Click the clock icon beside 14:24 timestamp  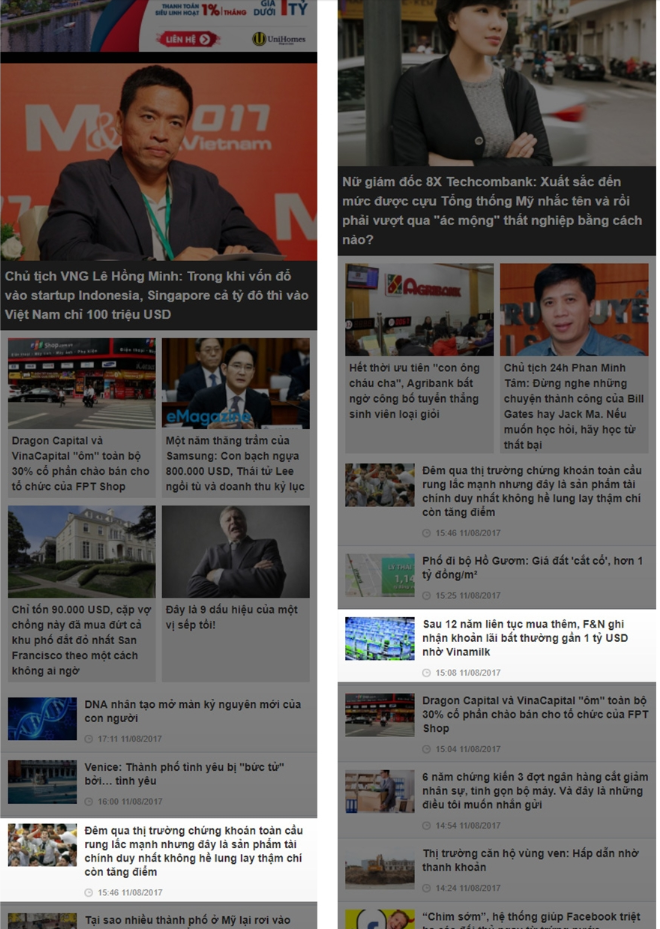coord(427,888)
